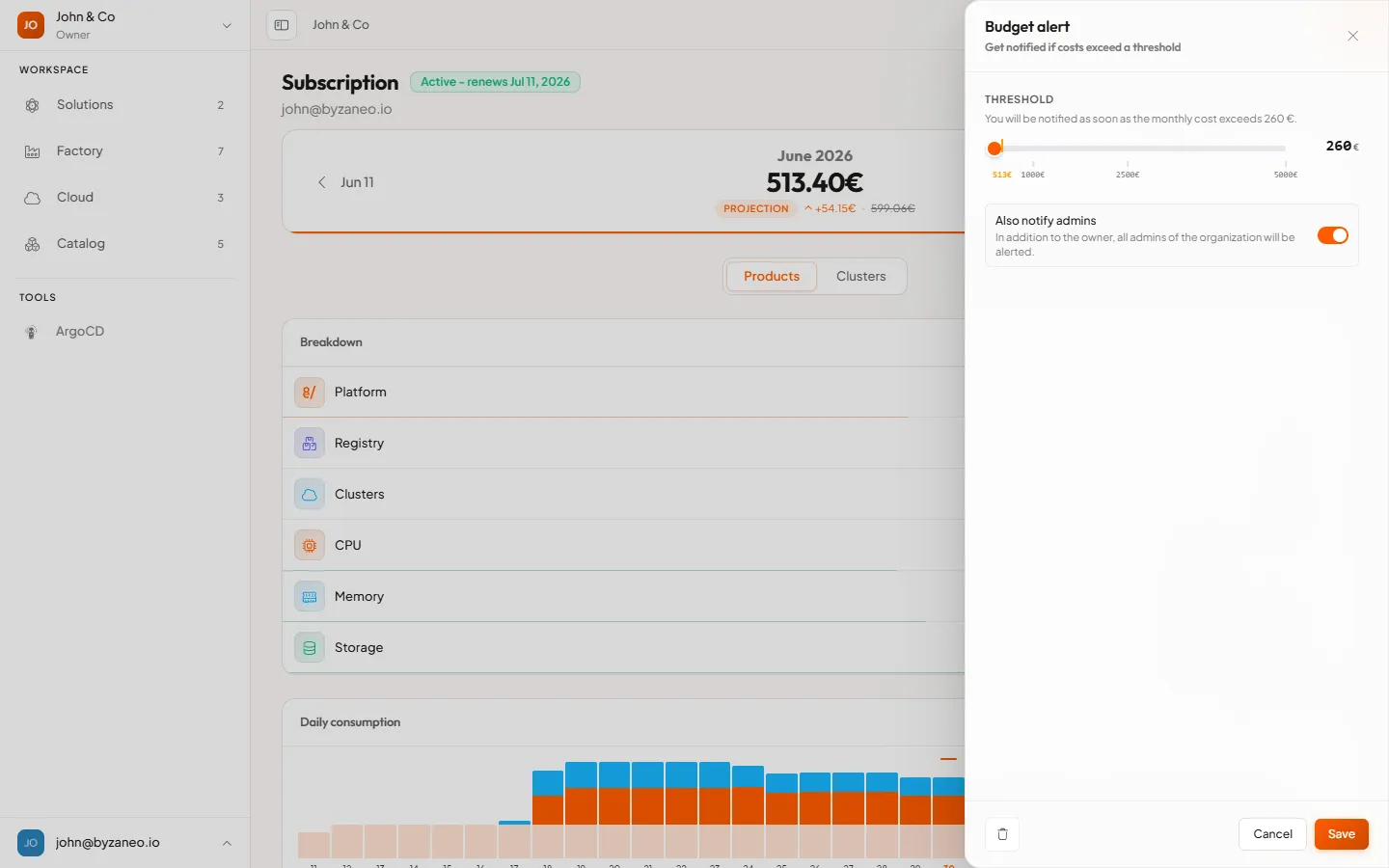This screenshot has width=1389, height=868.
Task: Click the Catalog icon in sidebar
Action: (32, 244)
